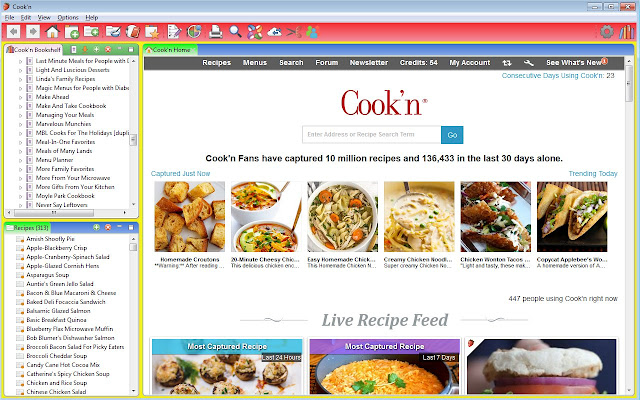640x400 pixels.
Task: Open settings gear at toolbar right
Action: point(607,31)
